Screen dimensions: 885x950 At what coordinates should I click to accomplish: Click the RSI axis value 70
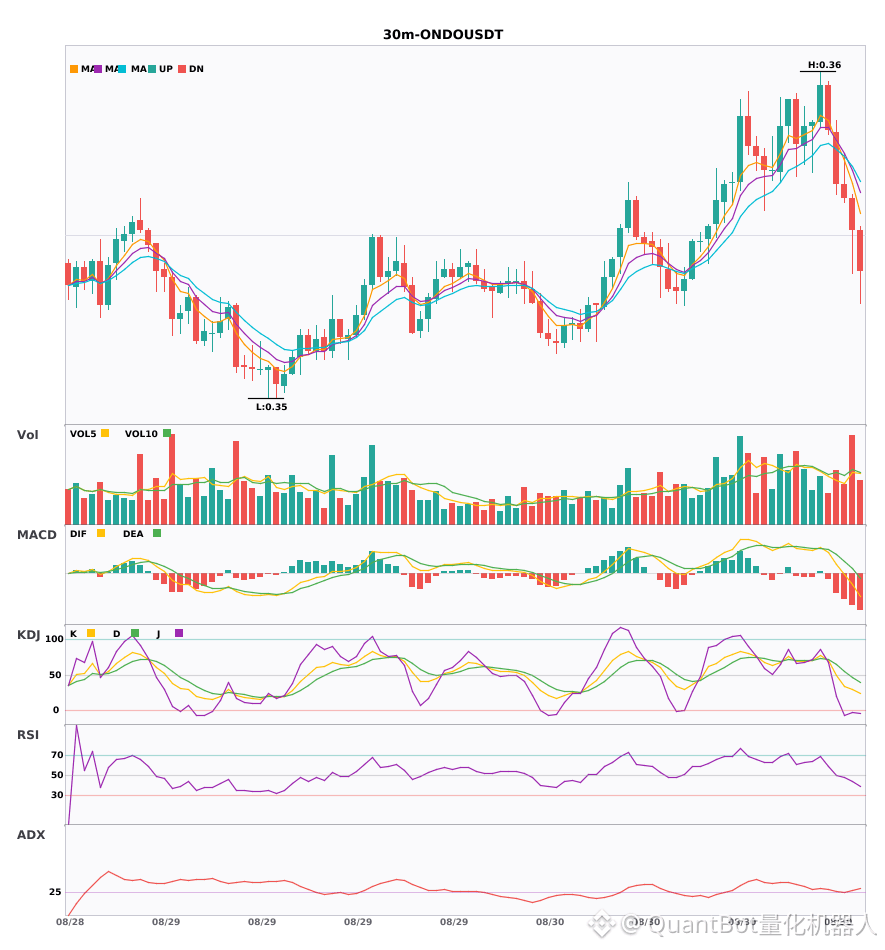pyautogui.click(x=57, y=755)
